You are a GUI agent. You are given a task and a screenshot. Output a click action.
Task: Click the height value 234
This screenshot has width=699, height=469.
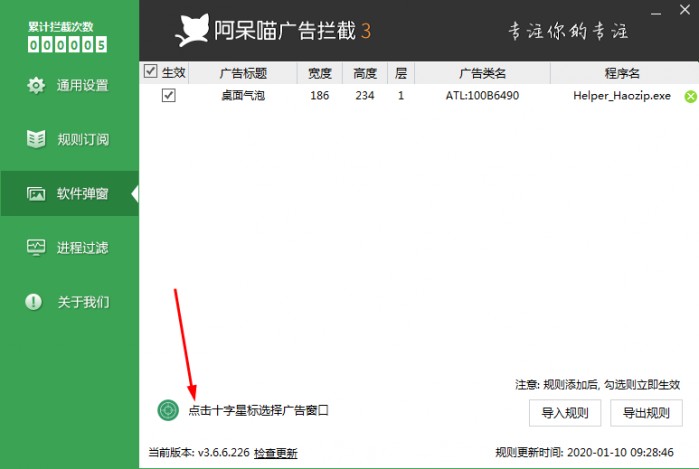365,95
